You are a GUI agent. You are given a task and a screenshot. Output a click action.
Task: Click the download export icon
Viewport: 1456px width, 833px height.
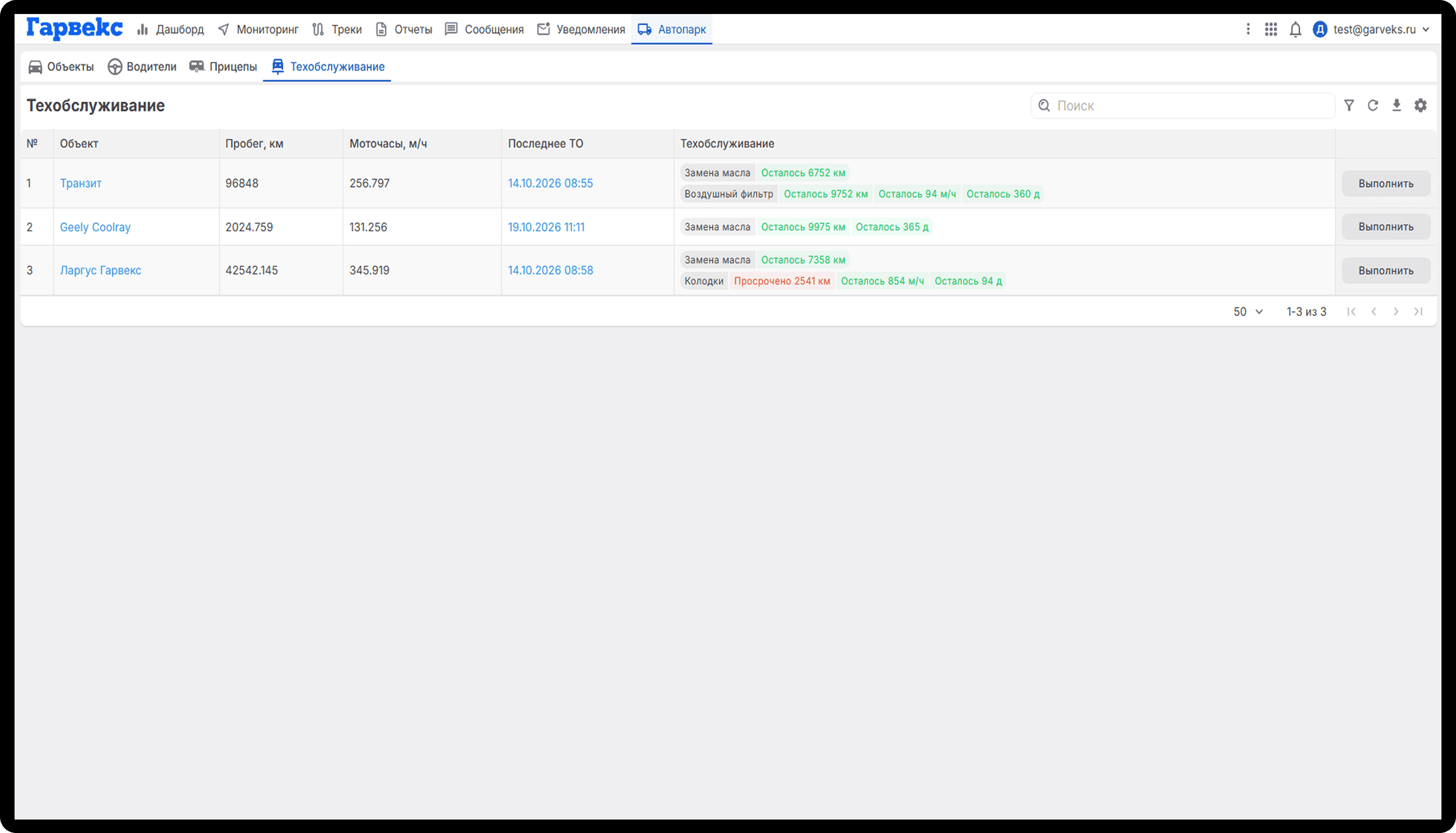pyautogui.click(x=1397, y=105)
